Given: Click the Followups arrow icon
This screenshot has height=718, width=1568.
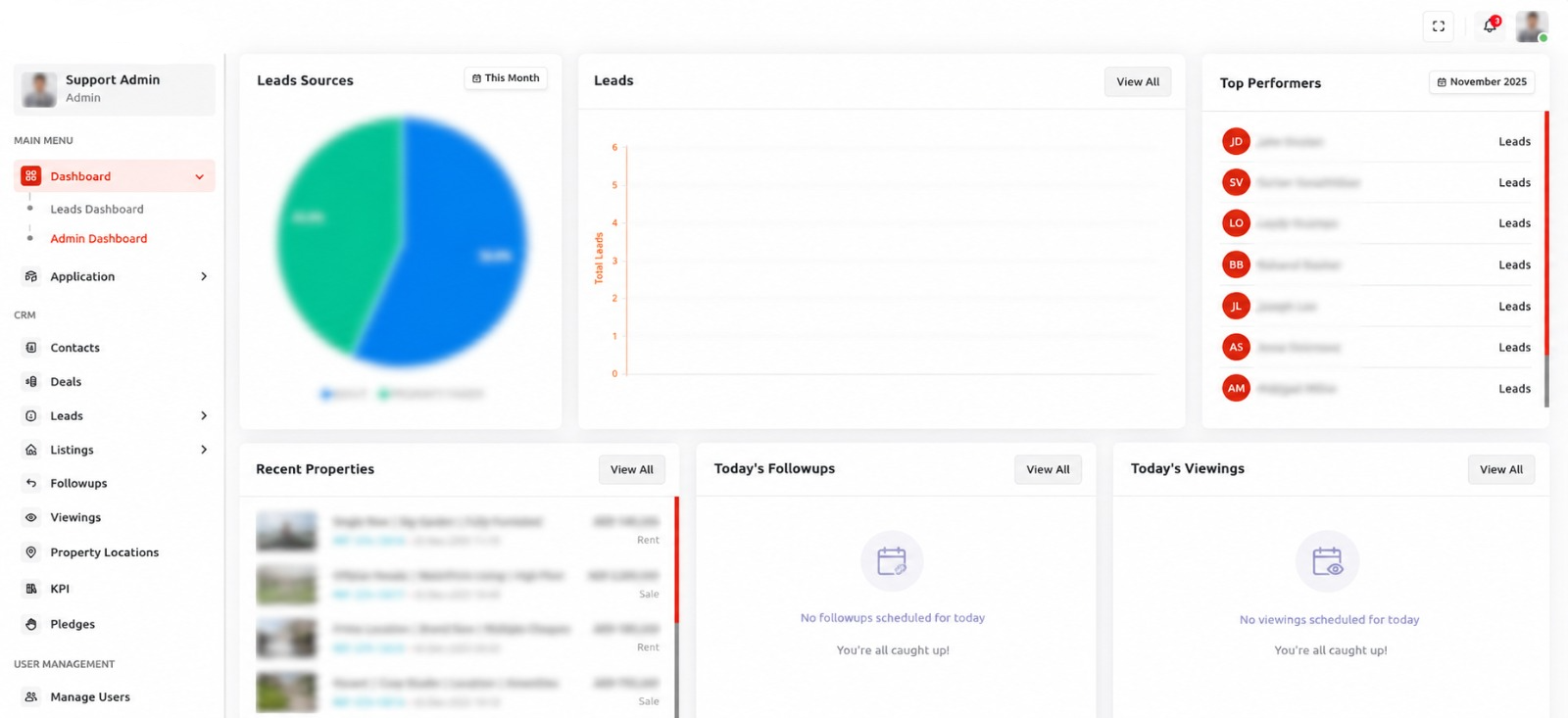Looking at the screenshot, I should [31, 483].
